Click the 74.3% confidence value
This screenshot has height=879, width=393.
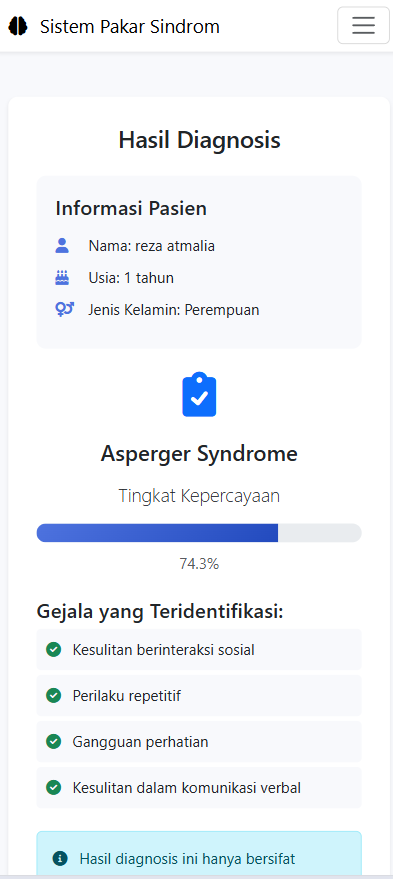(x=199, y=564)
